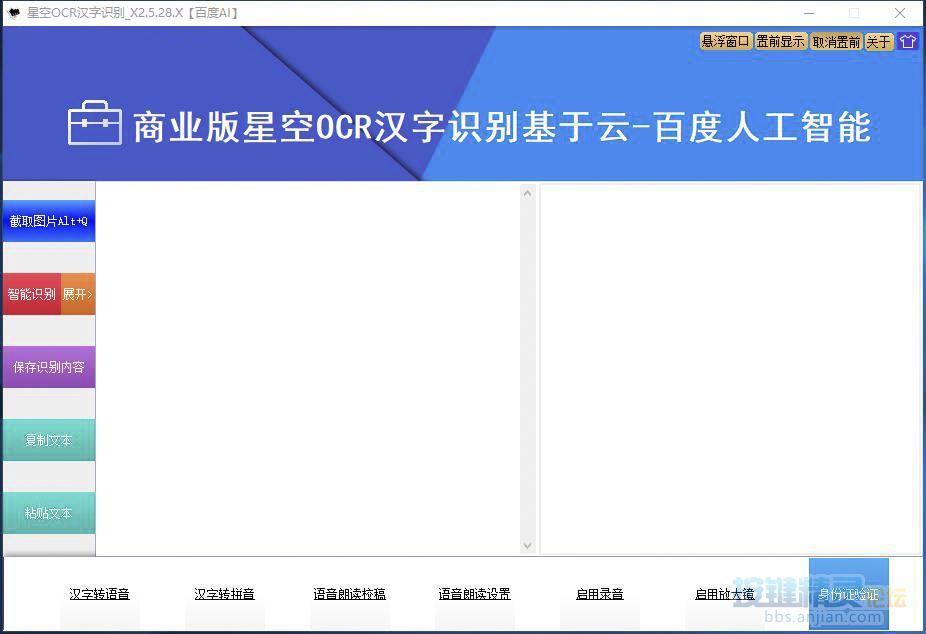Use the 粘贴文本 paste text function
This screenshot has width=926, height=634.
[x=47, y=513]
